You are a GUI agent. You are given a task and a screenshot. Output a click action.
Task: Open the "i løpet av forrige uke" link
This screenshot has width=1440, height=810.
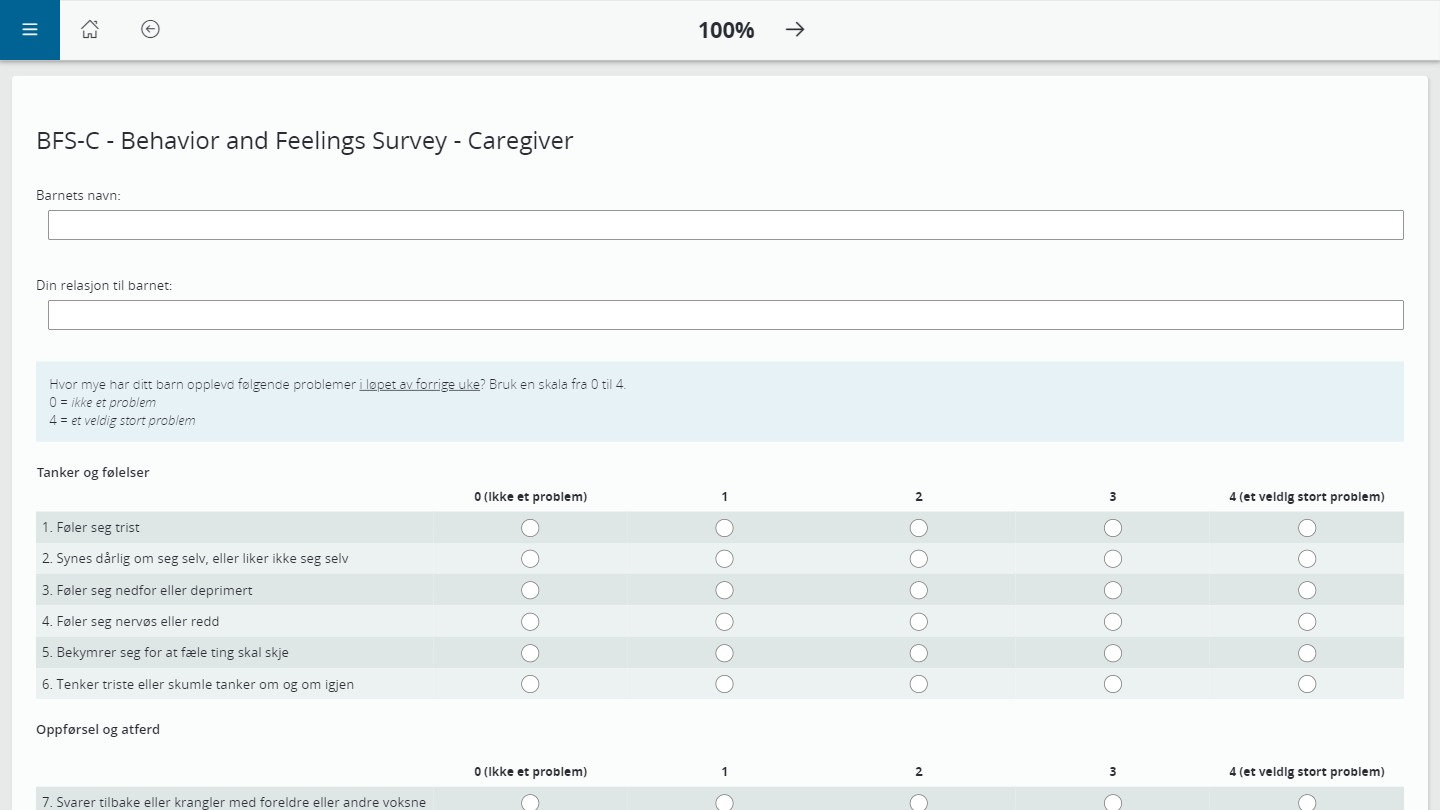click(419, 383)
